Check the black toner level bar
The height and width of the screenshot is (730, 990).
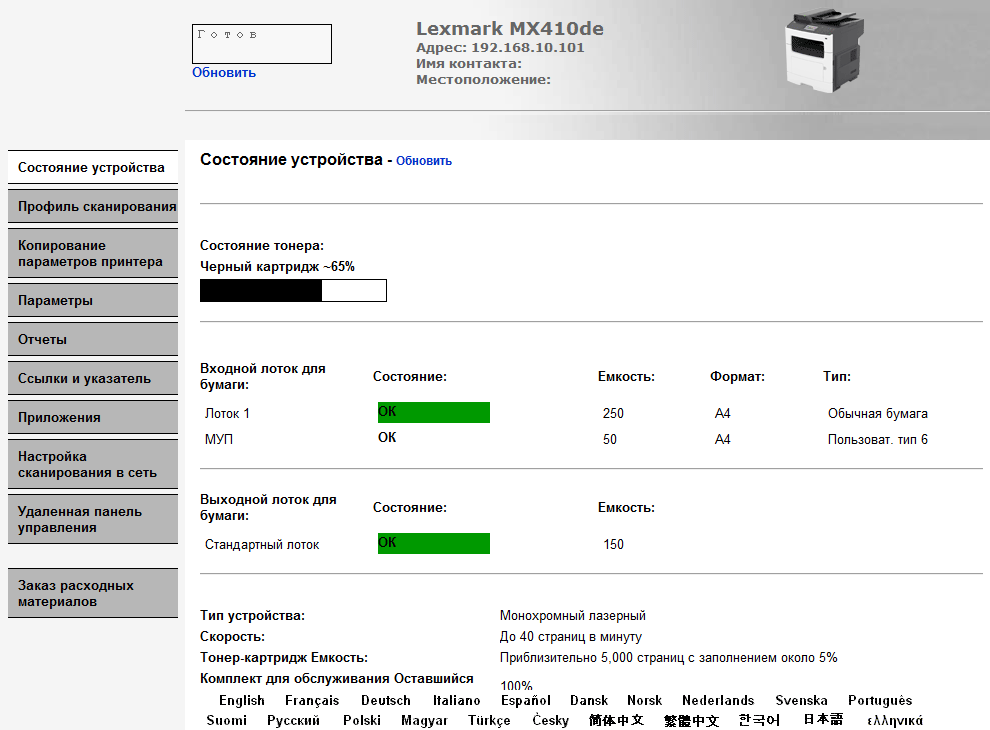coord(293,290)
